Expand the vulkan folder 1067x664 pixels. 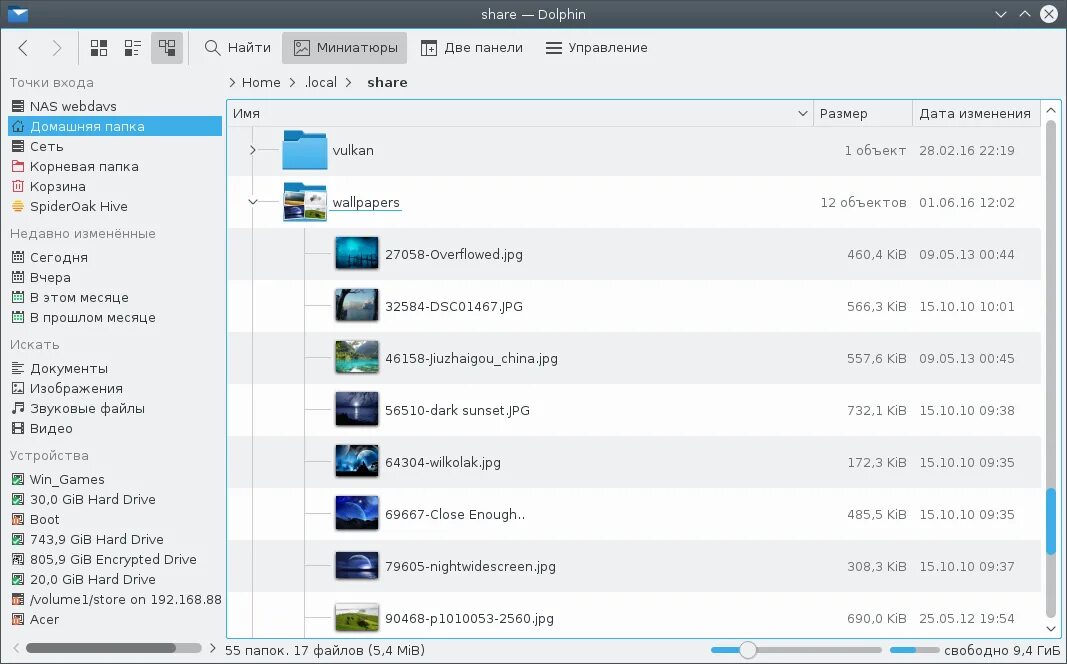pos(252,150)
